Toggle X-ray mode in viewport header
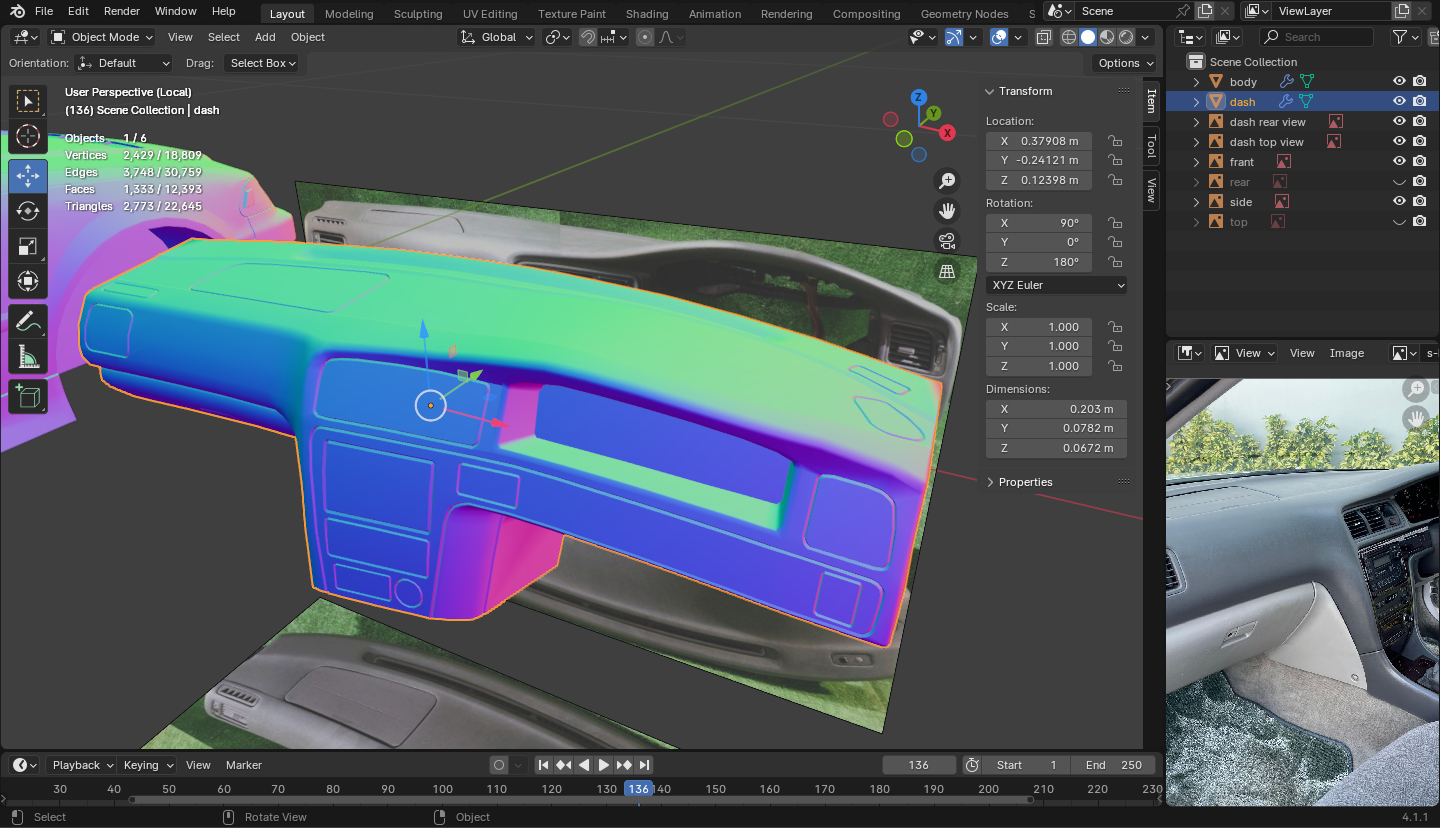The width and height of the screenshot is (1440, 828). pyautogui.click(x=1043, y=37)
